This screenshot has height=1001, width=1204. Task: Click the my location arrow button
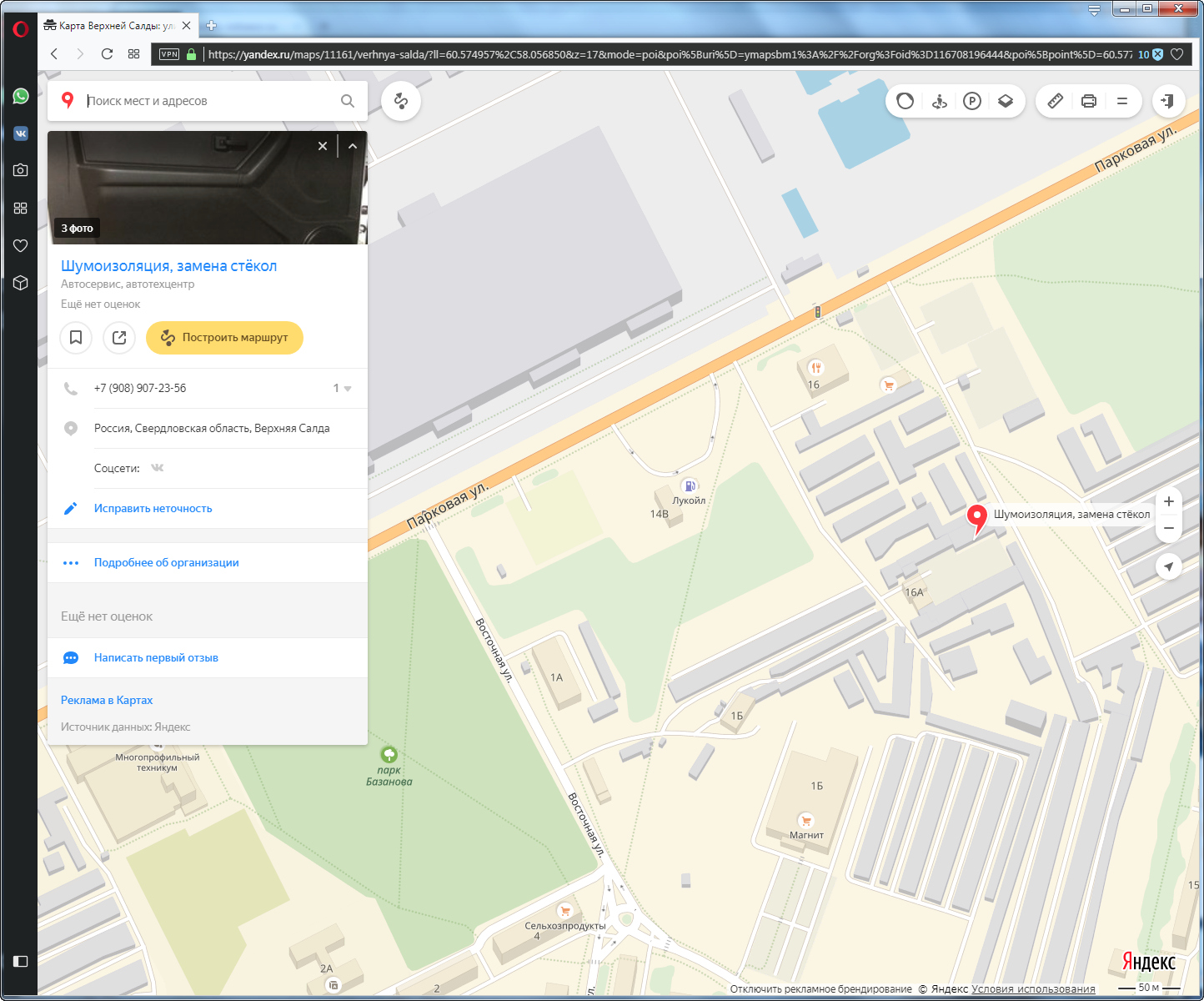pyautogui.click(x=1168, y=566)
